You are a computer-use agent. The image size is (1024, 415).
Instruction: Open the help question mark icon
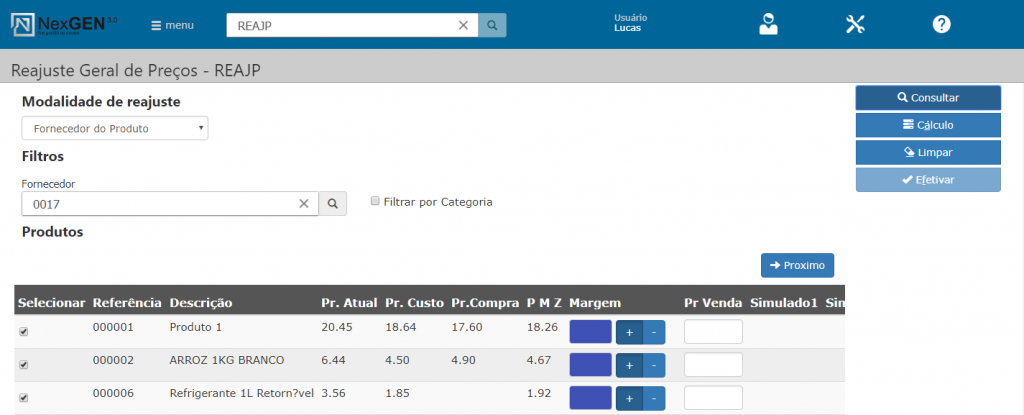point(941,25)
